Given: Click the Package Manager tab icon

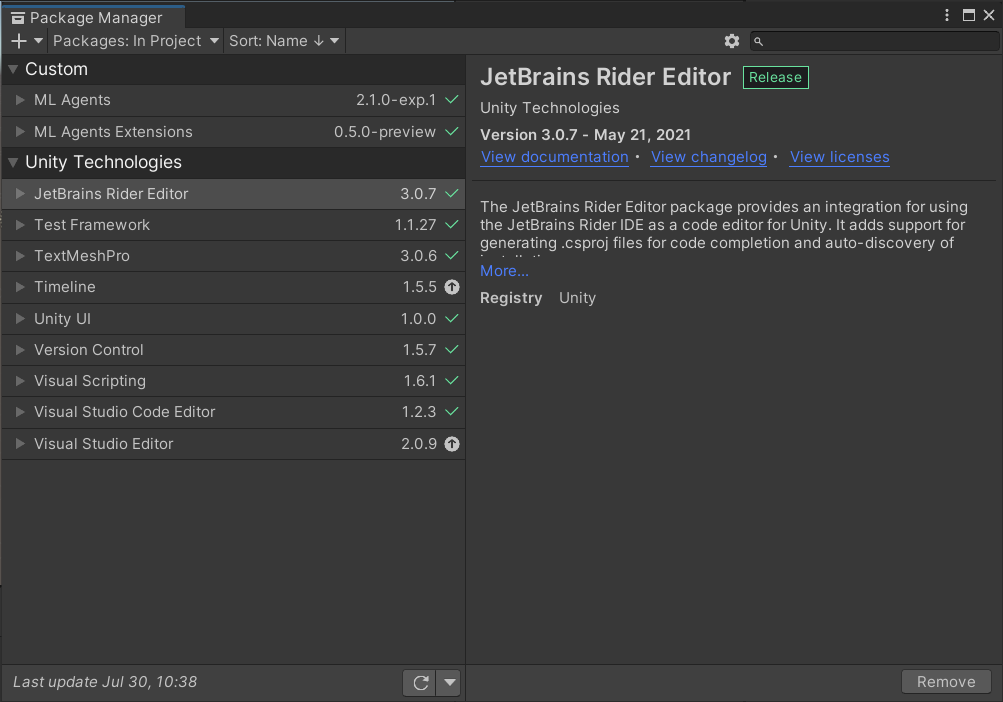Looking at the screenshot, I should tap(18, 19).
